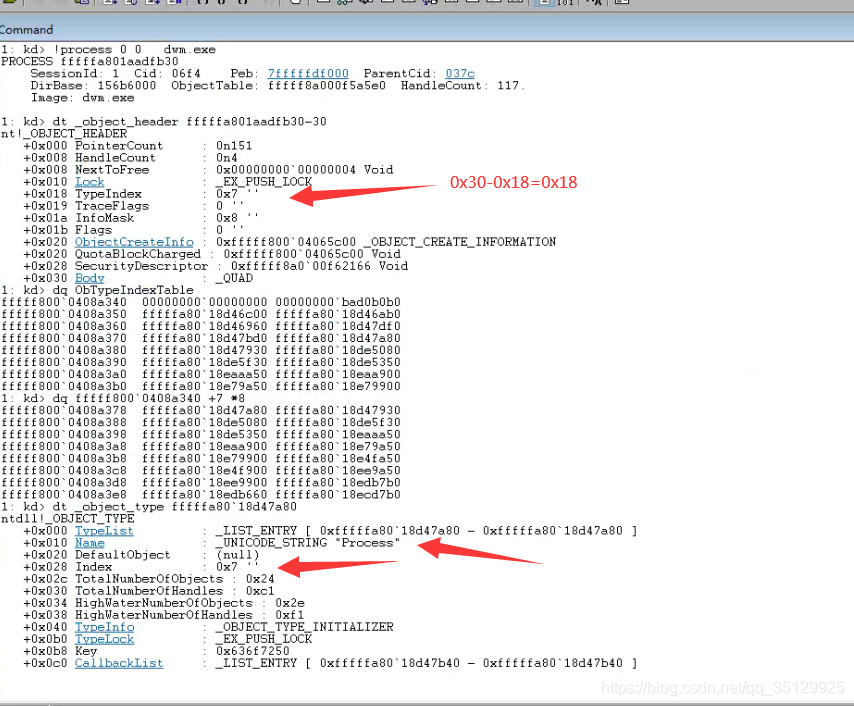Click the Command window title bar
This screenshot has width=854, height=706.
click(x=427, y=29)
